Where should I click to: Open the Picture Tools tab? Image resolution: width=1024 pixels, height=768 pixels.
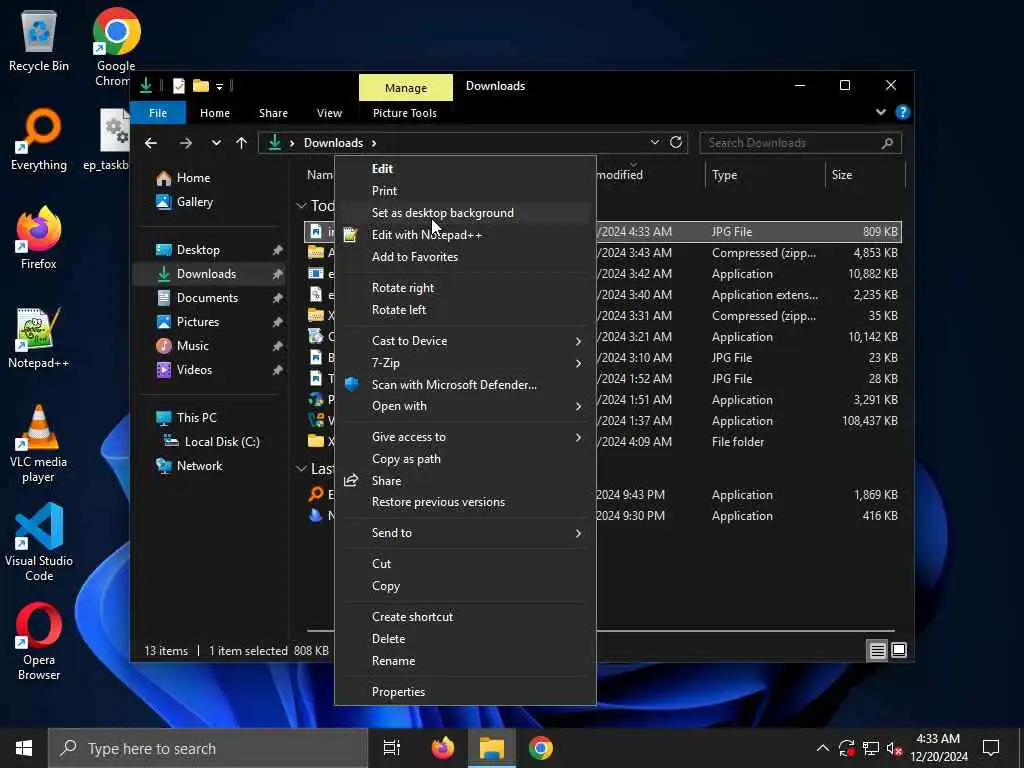tap(405, 113)
